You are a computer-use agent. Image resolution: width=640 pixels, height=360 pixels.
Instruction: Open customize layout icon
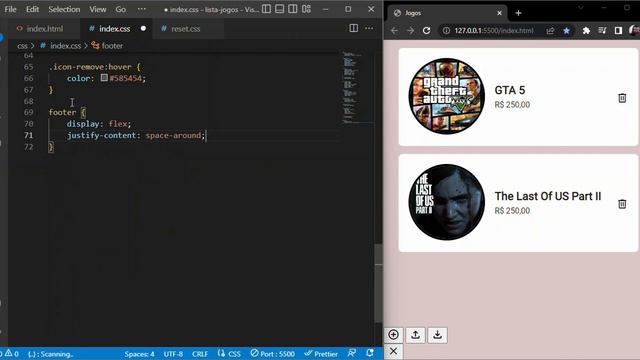tap(307, 9)
